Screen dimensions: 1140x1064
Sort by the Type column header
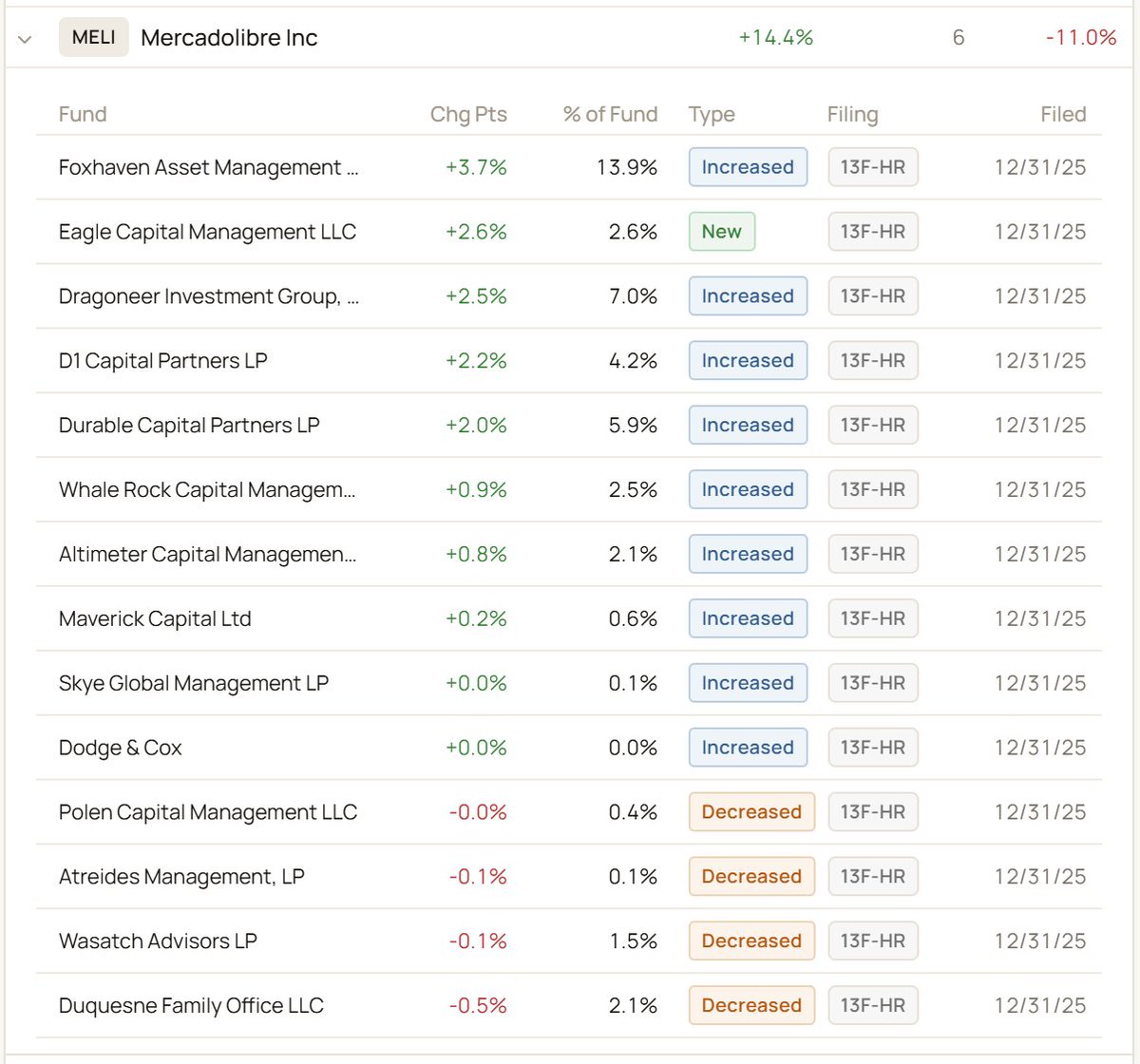pyautogui.click(x=712, y=114)
